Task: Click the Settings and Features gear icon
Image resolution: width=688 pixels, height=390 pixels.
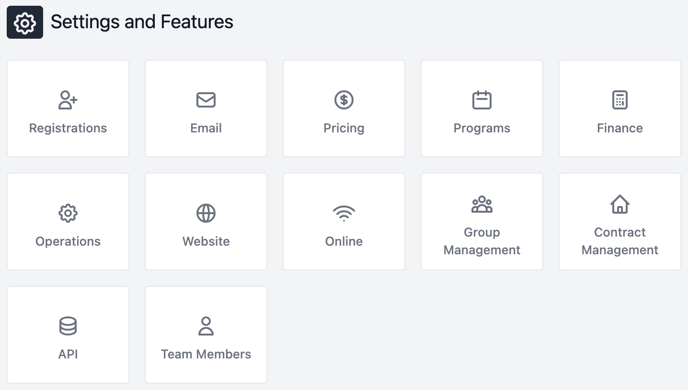Action: click(25, 22)
